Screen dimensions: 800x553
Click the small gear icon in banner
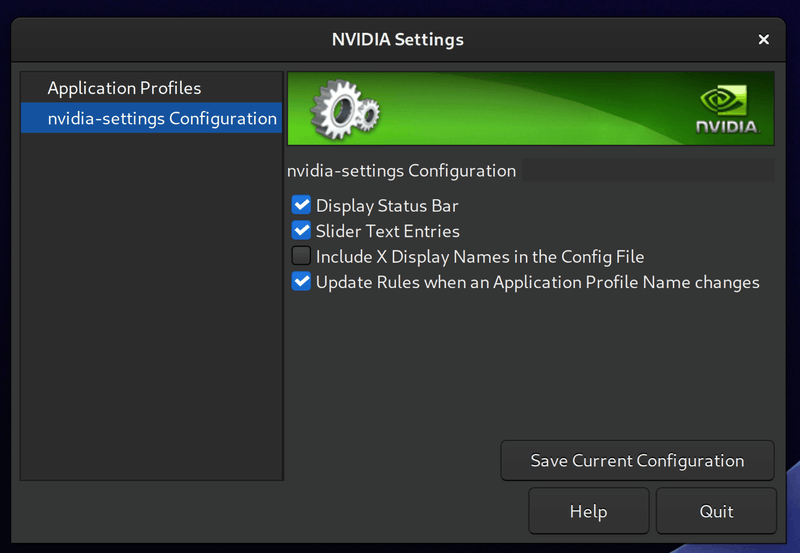point(369,113)
